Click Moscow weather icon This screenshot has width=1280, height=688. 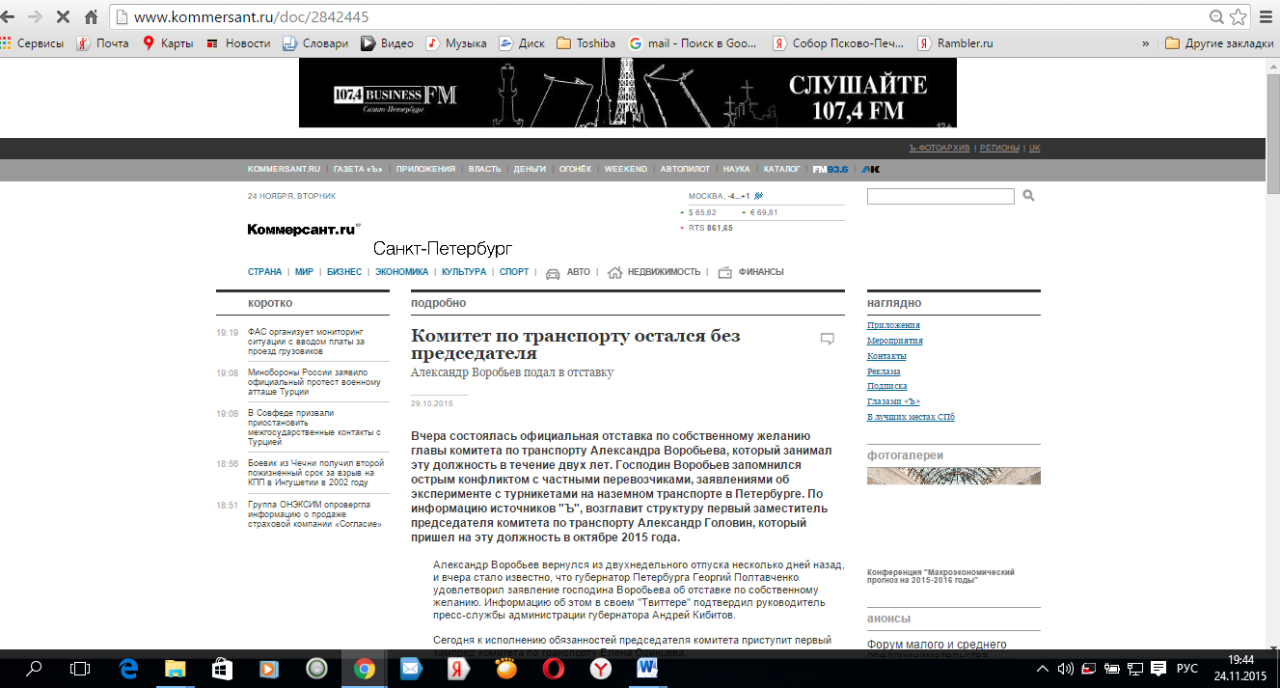point(758,196)
